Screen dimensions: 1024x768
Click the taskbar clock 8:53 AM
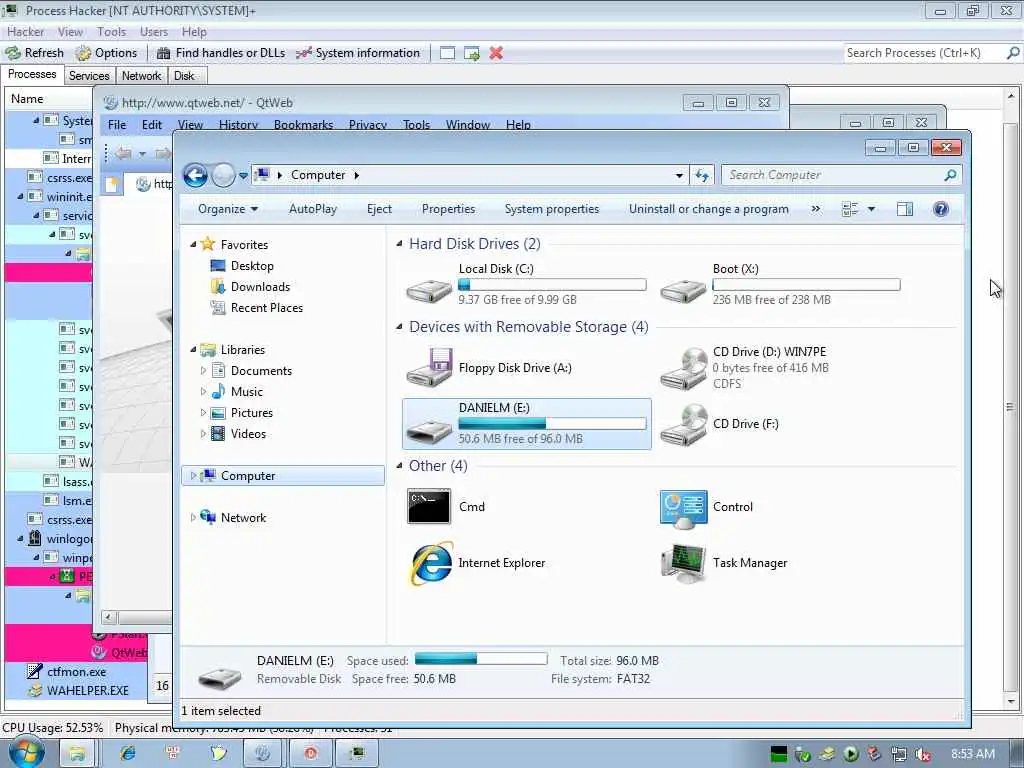pyautogui.click(x=973, y=754)
